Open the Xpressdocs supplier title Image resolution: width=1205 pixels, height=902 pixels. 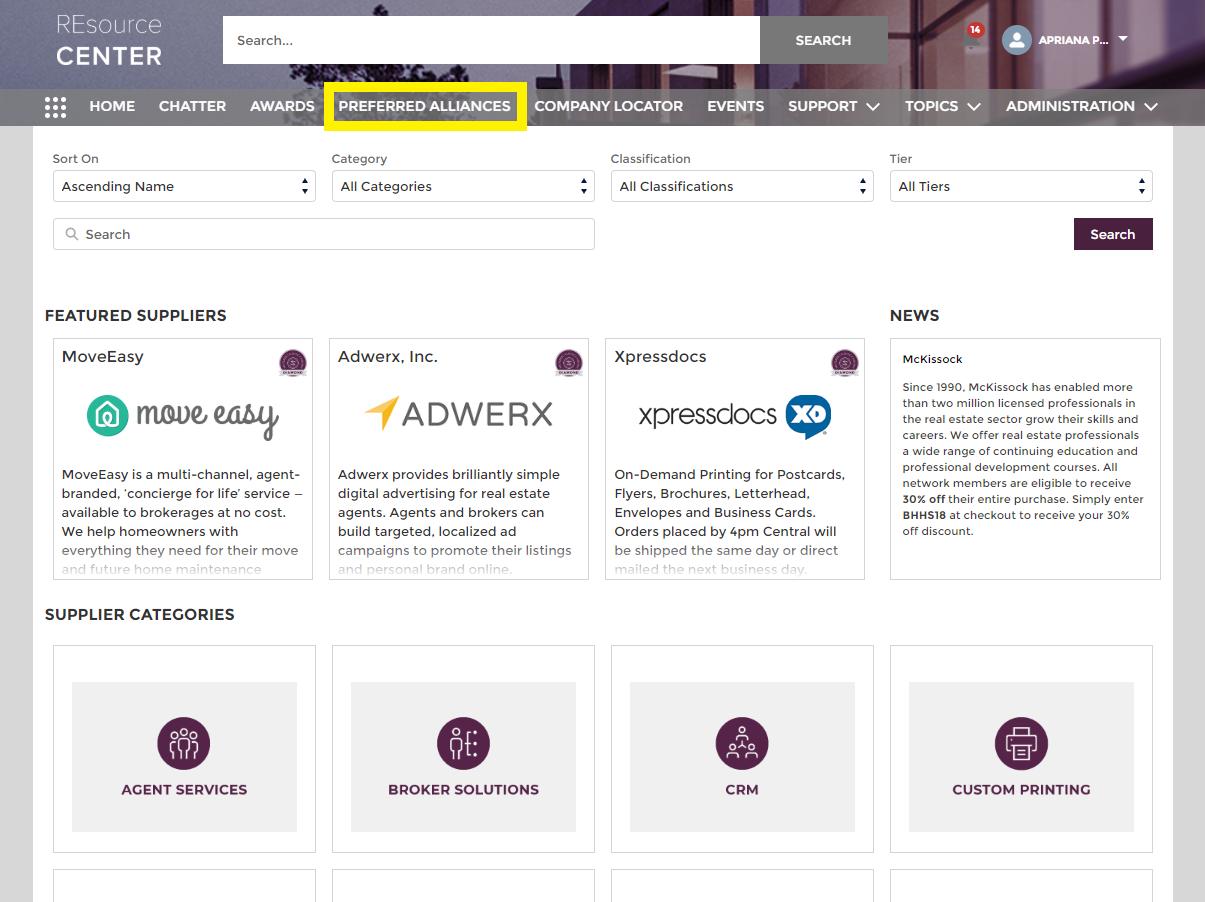[x=660, y=356]
